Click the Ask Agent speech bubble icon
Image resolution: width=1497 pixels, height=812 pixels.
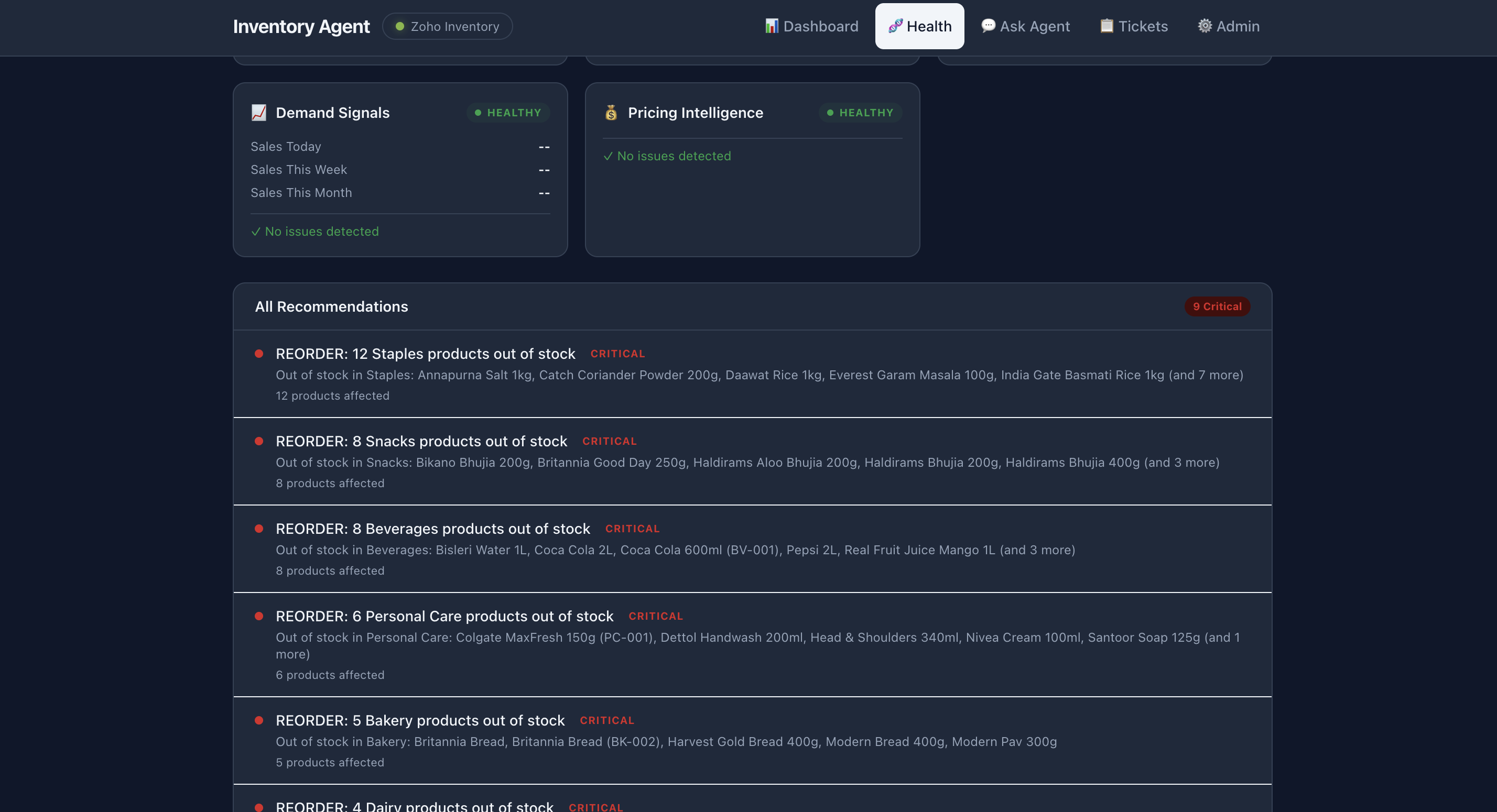pos(988,26)
